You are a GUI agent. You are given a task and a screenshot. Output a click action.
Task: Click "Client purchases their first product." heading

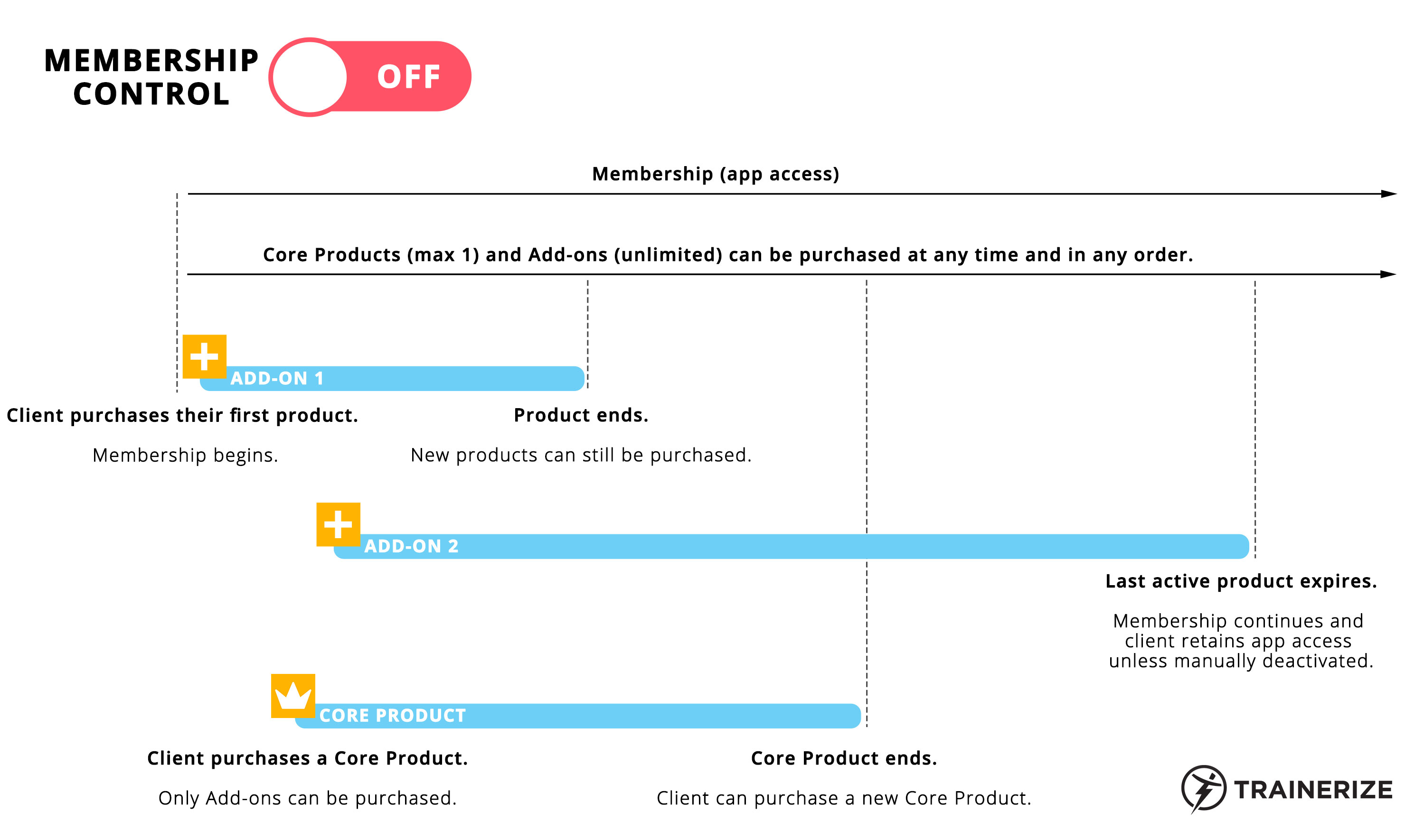[182, 415]
